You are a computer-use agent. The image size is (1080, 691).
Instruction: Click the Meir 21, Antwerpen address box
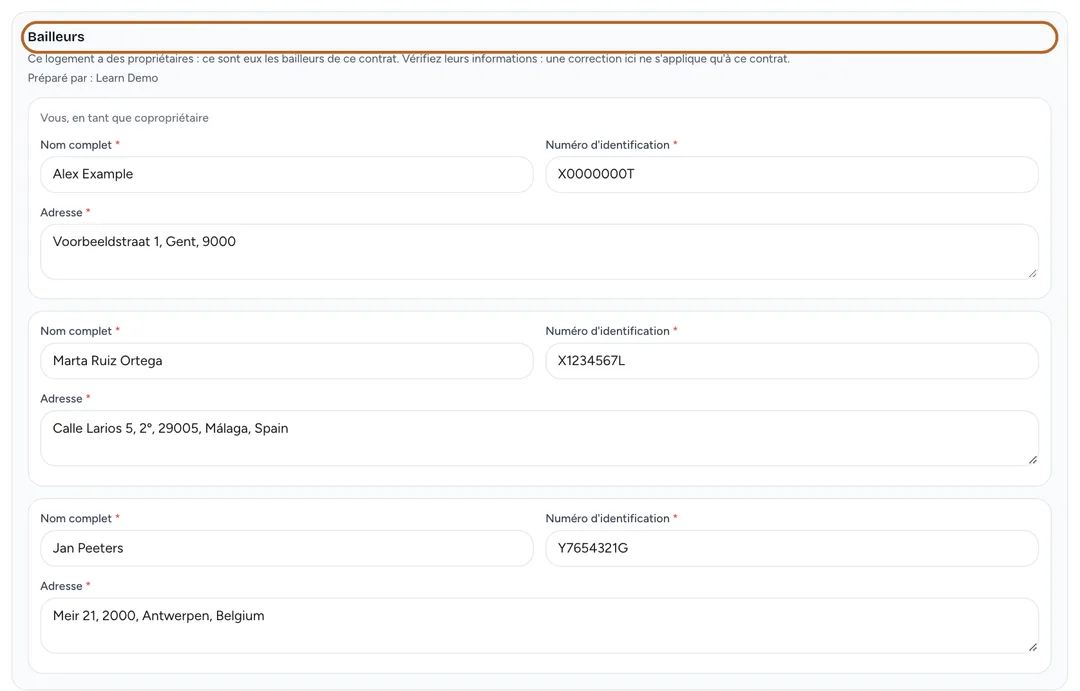(539, 626)
